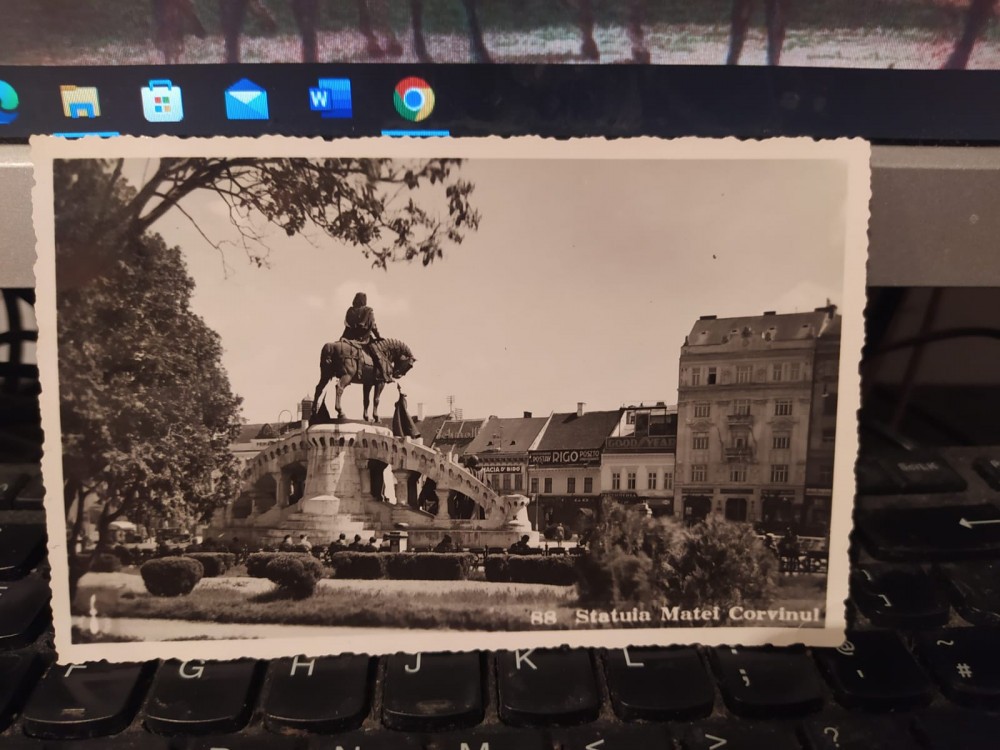Viewport: 1000px width, 750px height.
Task: Switch to Microsoft Word on taskbar
Action: coord(331,99)
